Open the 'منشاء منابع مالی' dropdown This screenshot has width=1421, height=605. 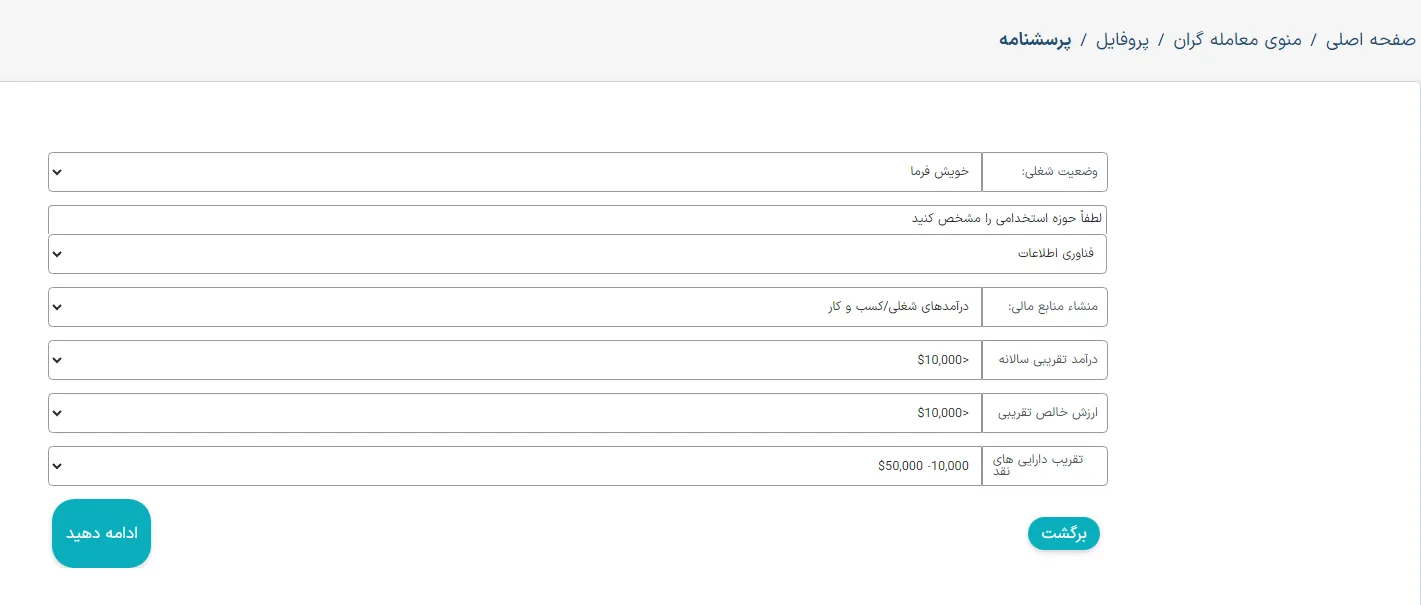point(515,307)
